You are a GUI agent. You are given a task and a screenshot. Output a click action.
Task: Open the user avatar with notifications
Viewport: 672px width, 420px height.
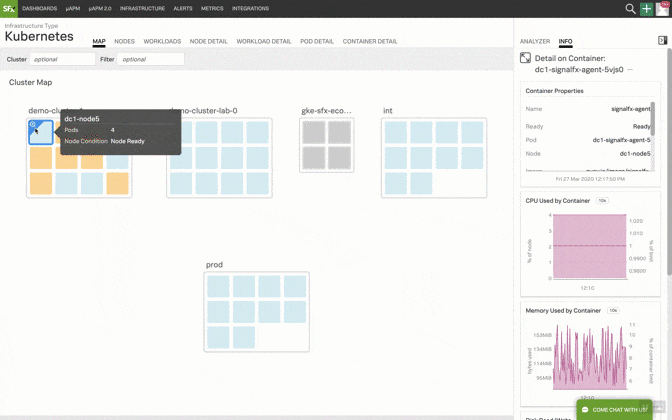(662, 9)
